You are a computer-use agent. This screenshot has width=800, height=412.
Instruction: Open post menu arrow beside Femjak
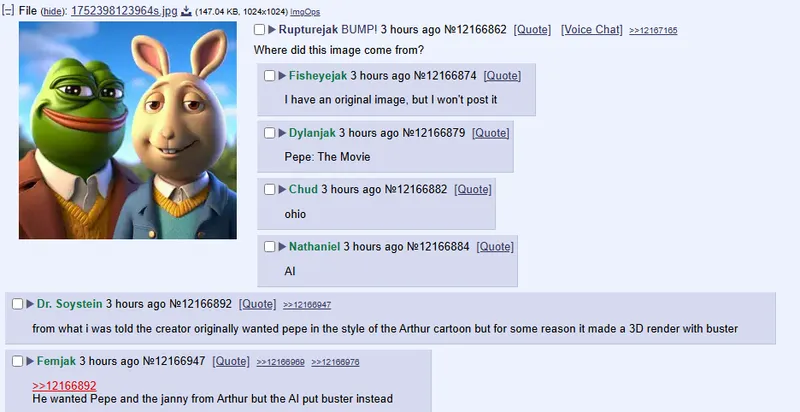[30, 362]
